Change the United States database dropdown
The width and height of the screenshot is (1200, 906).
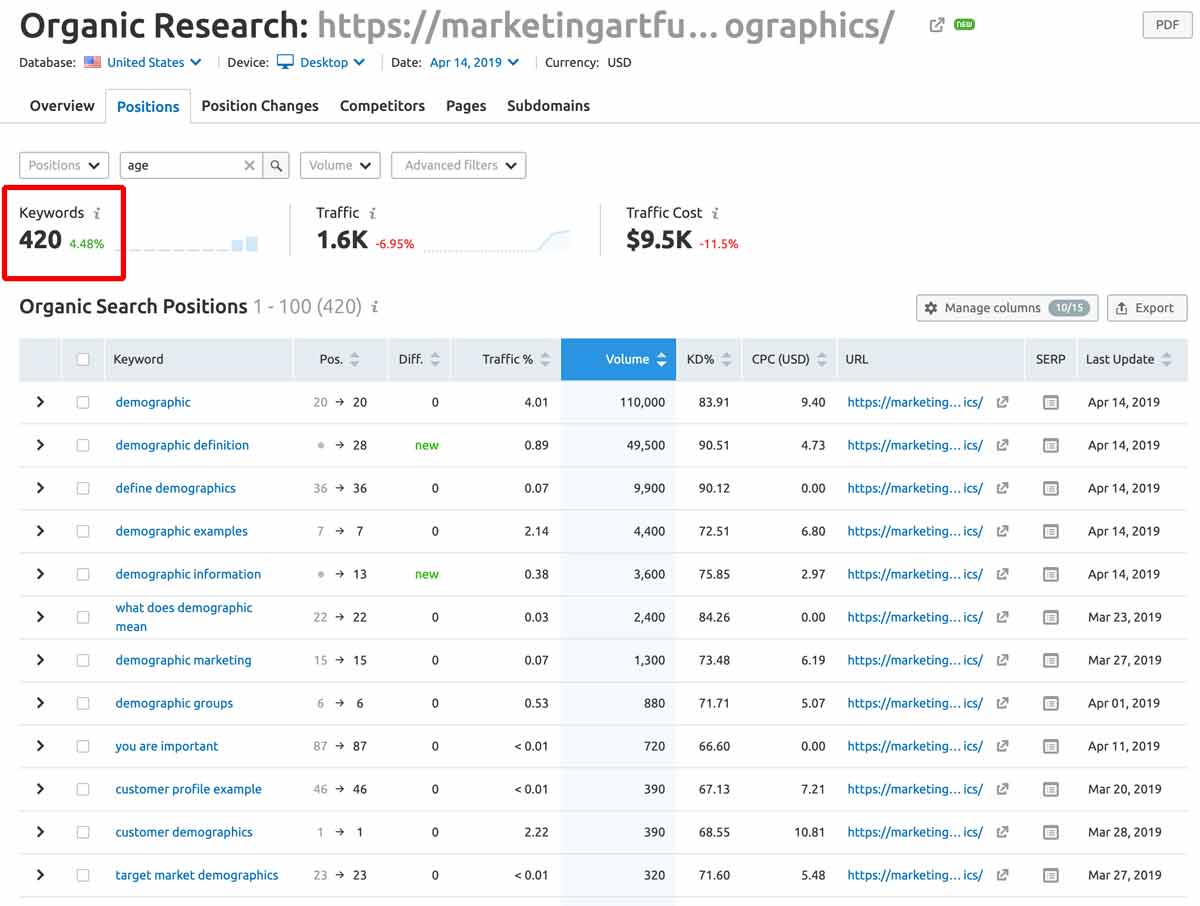point(143,62)
